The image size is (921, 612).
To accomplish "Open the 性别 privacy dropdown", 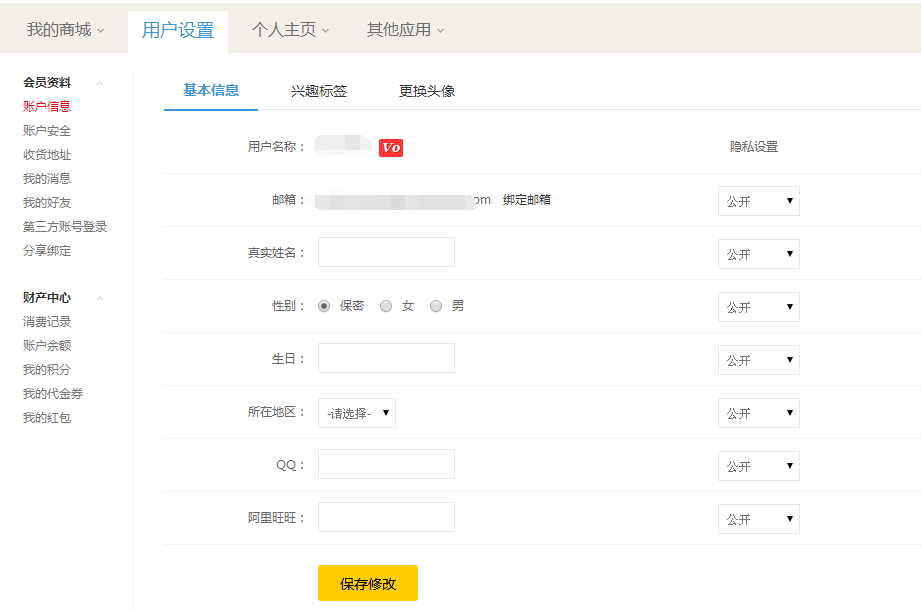I will [758, 307].
